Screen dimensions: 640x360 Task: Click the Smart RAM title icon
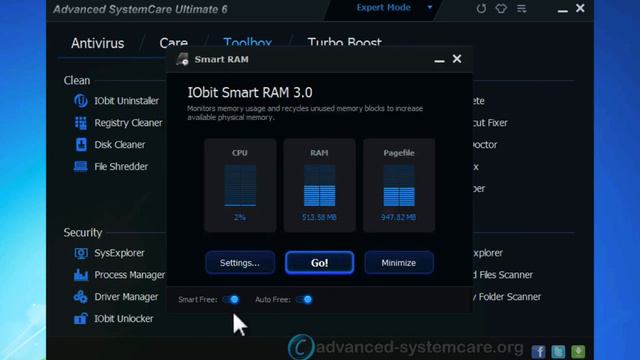pyautogui.click(x=182, y=59)
